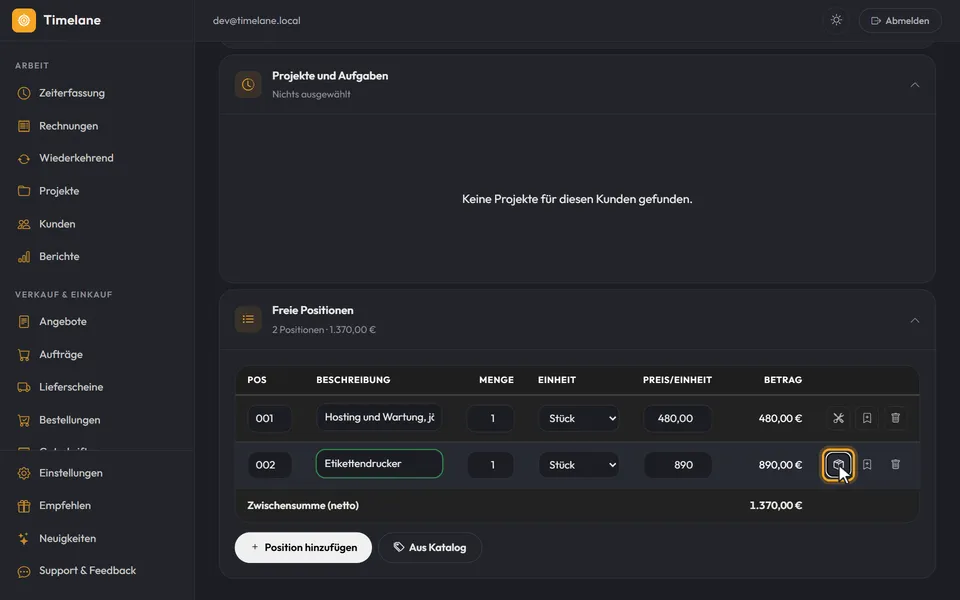The width and height of the screenshot is (960, 600).
Task: Click the Einstellungen gear icon
Action: 24,473
